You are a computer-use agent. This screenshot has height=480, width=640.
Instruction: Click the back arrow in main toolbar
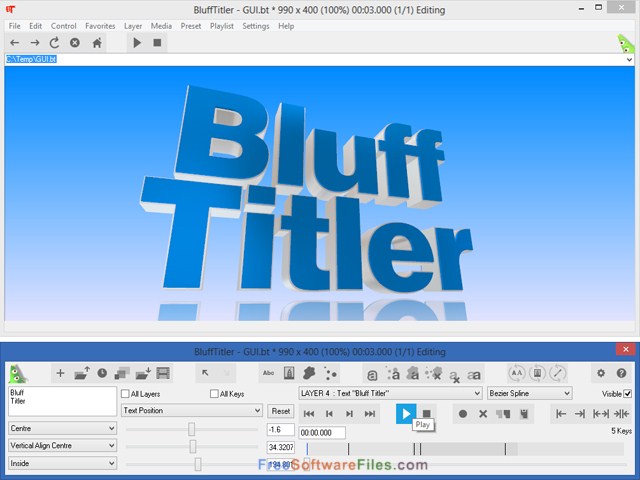(x=15, y=42)
